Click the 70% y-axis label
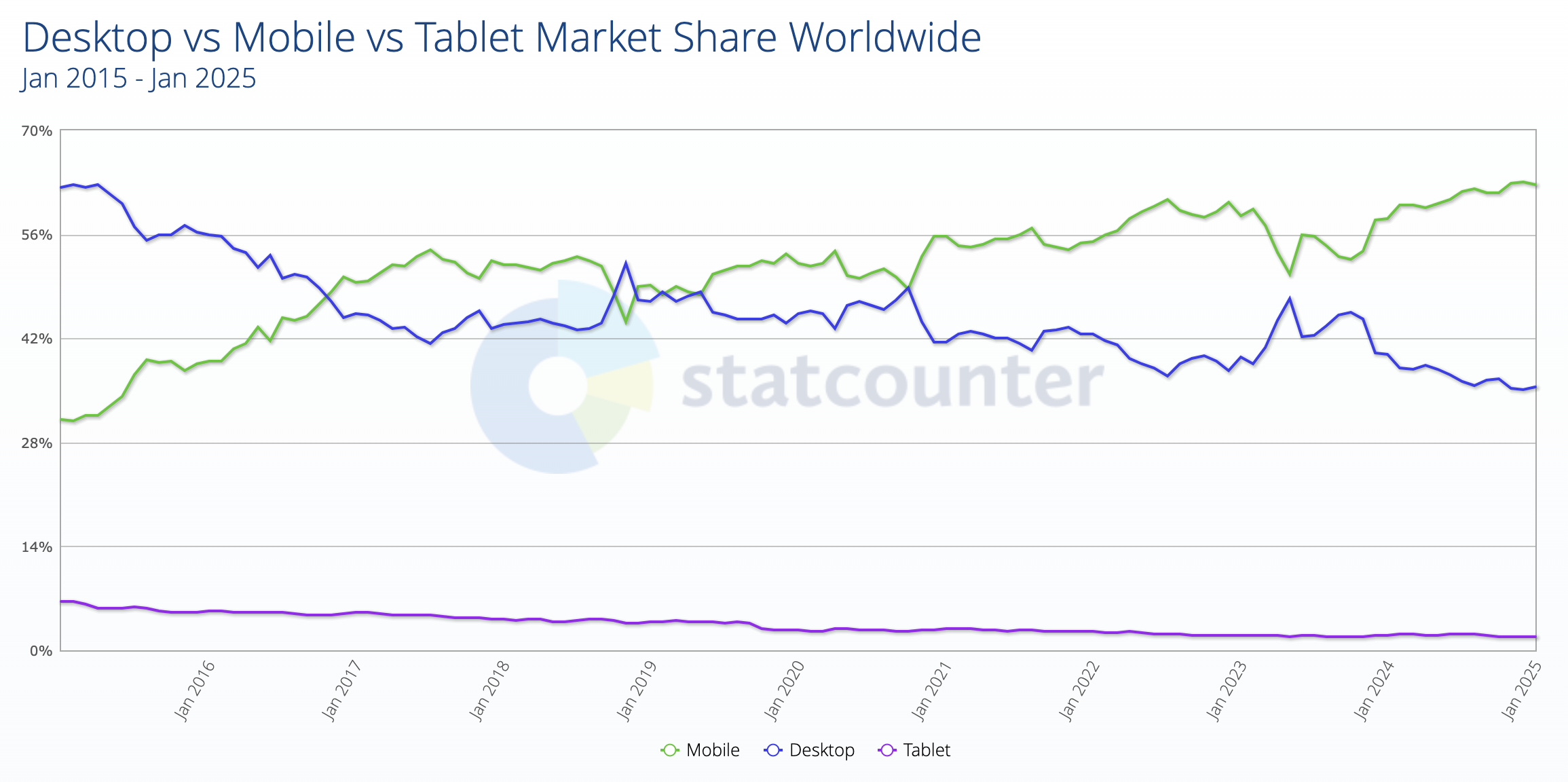The width and height of the screenshot is (1568, 782). click(37, 131)
